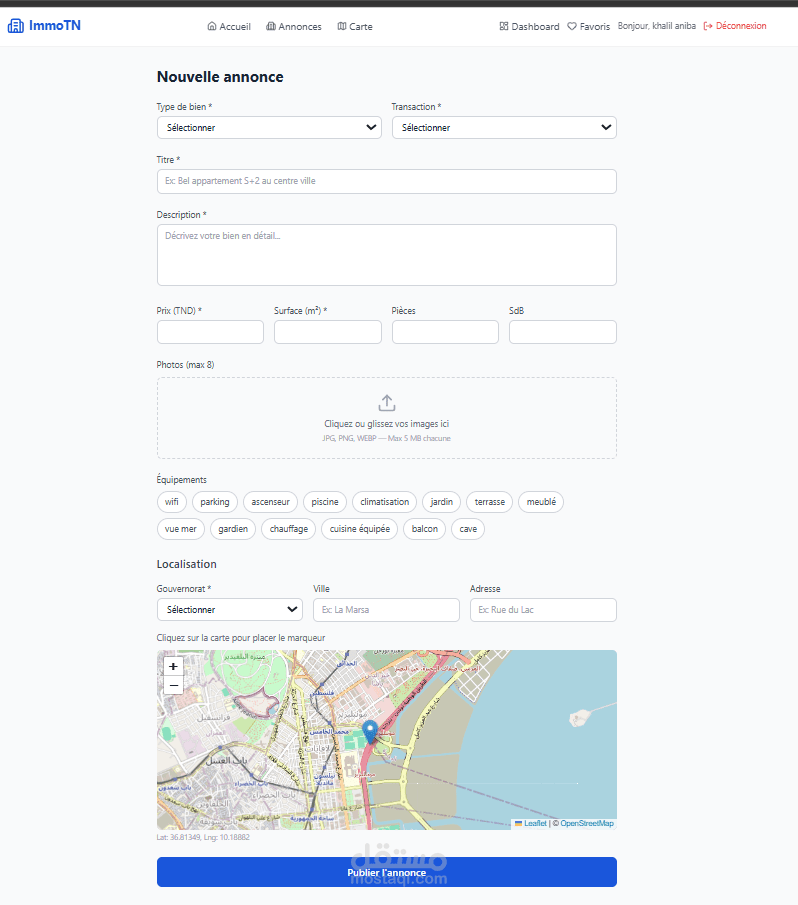Open the Gouvernorat dropdown
Screen dimensions: 798x905
(x=230, y=609)
